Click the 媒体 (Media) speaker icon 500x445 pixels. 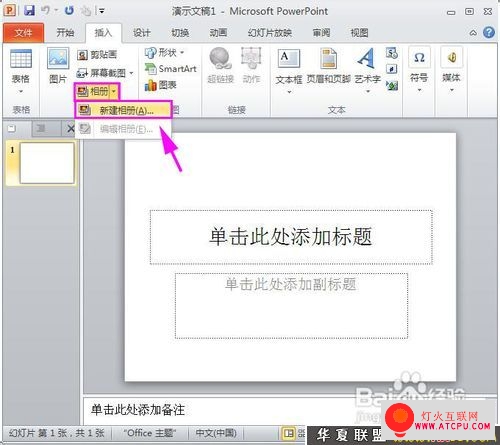coord(451,58)
